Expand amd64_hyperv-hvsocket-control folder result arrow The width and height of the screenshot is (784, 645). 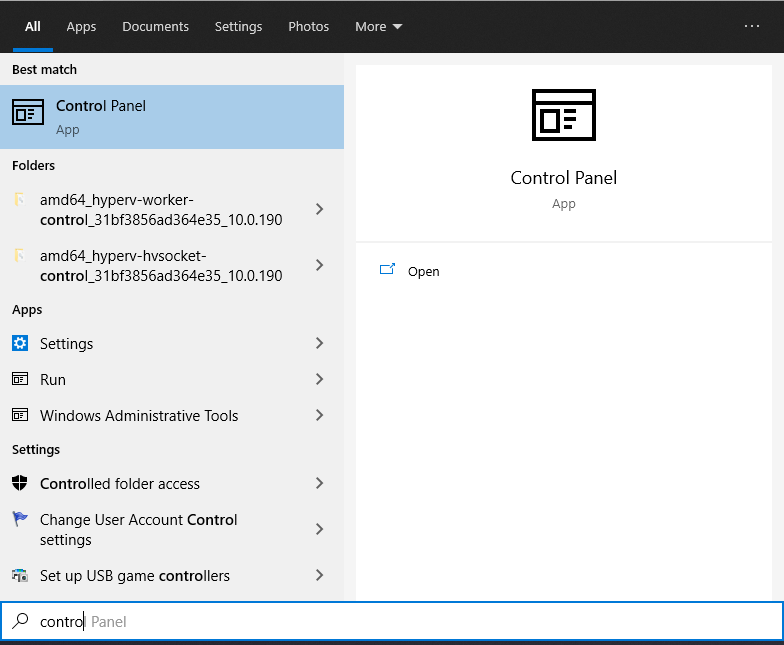click(x=320, y=265)
